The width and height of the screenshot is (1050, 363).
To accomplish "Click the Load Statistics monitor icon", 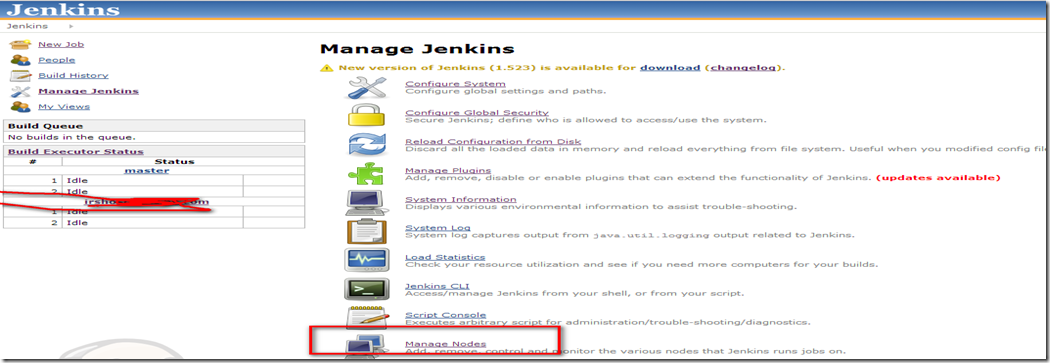I will tap(366, 261).
